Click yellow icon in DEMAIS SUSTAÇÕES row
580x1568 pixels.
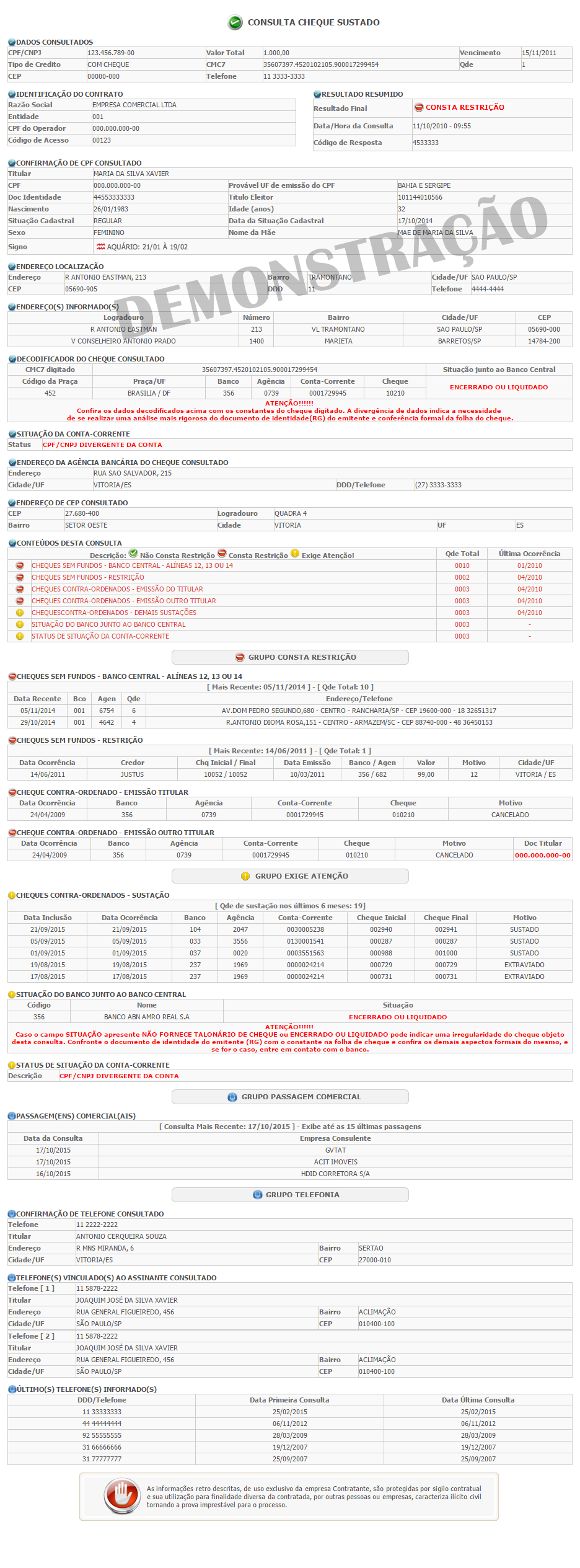click(20, 613)
